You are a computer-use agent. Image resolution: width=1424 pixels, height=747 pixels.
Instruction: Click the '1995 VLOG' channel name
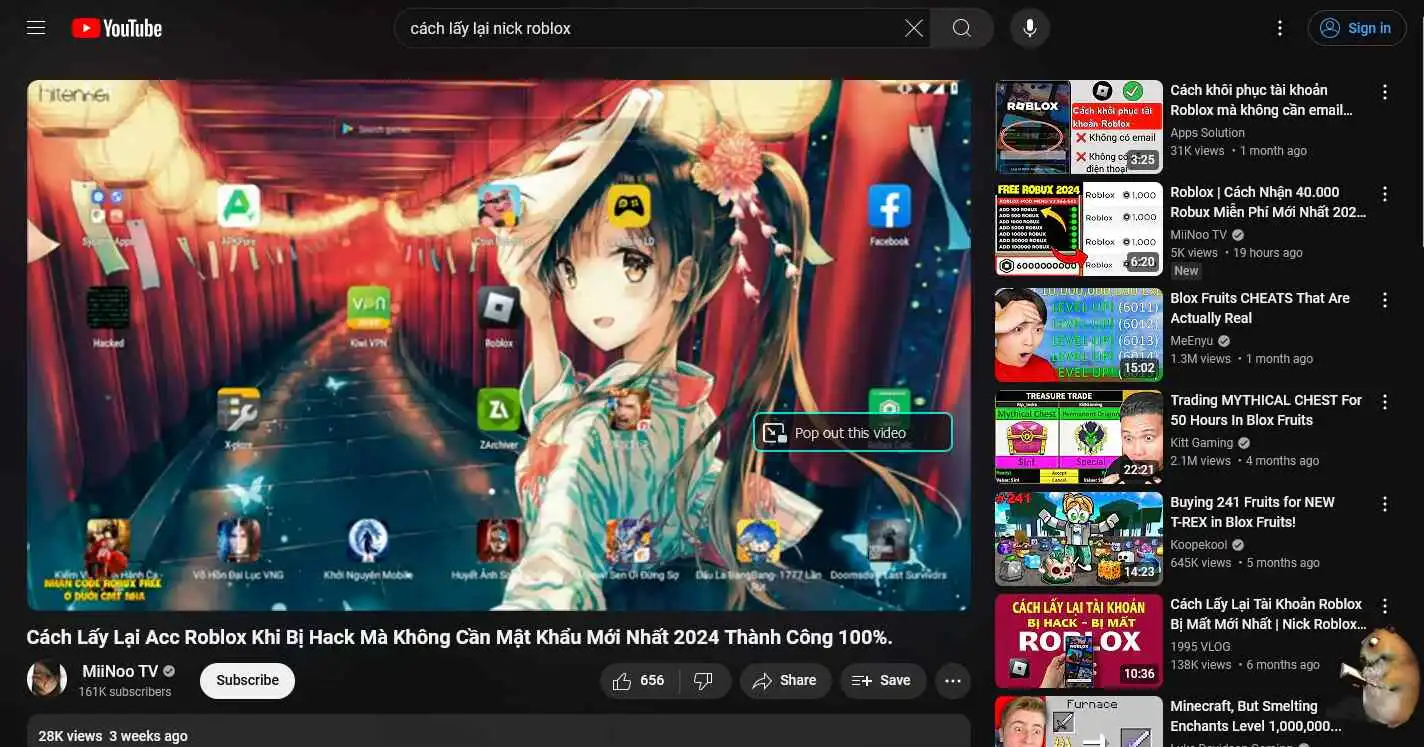pos(1201,647)
